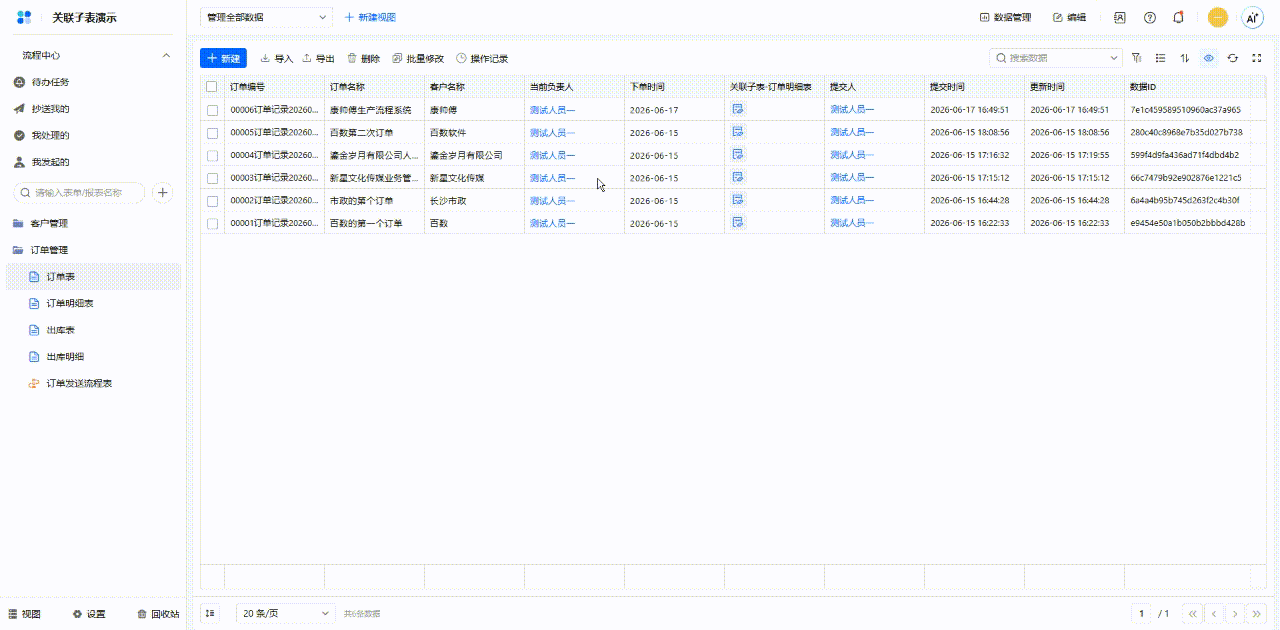Image resolution: width=1280 pixels, height=630 pixels.
Task: Open 回收站 at the sidebar bottom
Action: point(158,614)
